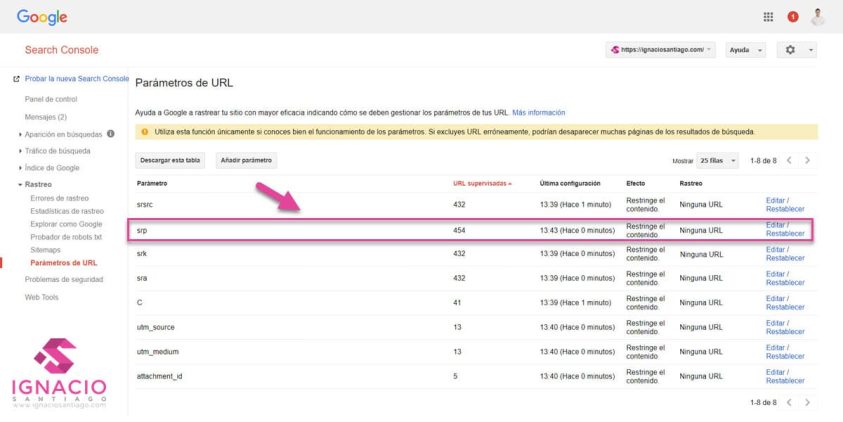Click Editar for utm_medium row
Viewport: 843px width, 422px height.
point(775,348)
